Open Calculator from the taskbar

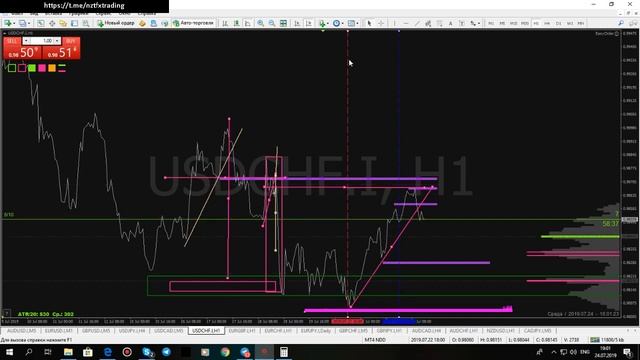click(x=284, y=352)
